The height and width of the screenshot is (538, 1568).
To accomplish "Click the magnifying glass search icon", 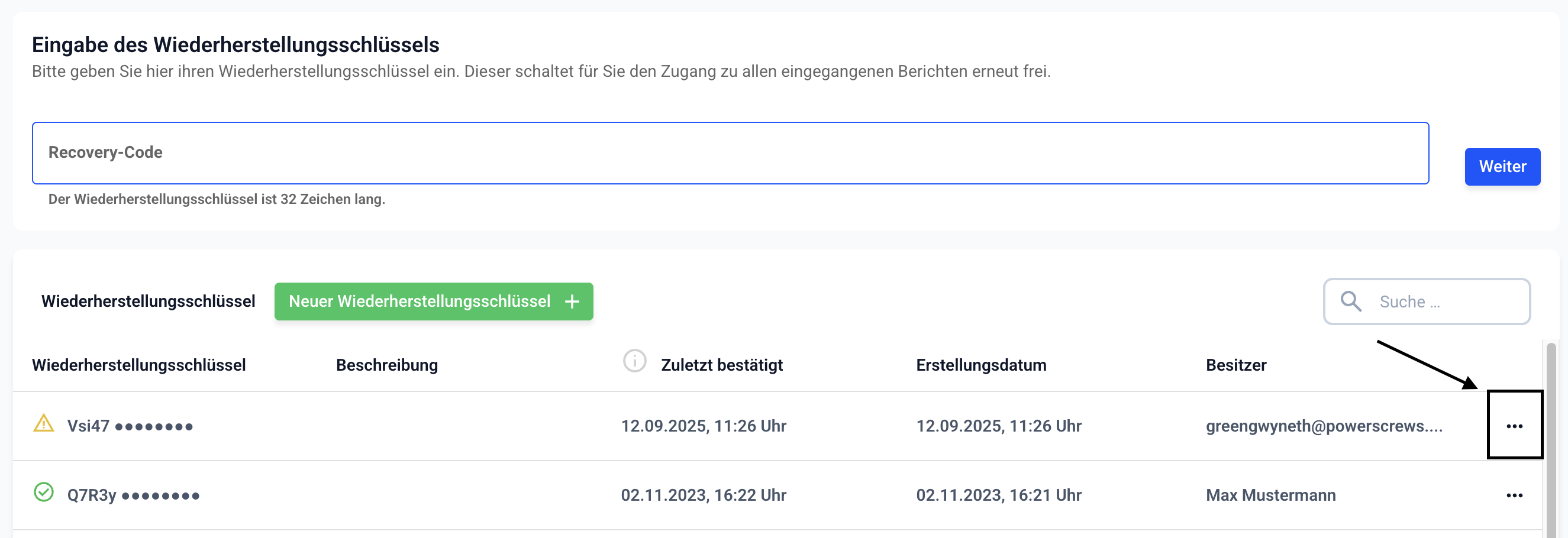I will (1351, 302).
